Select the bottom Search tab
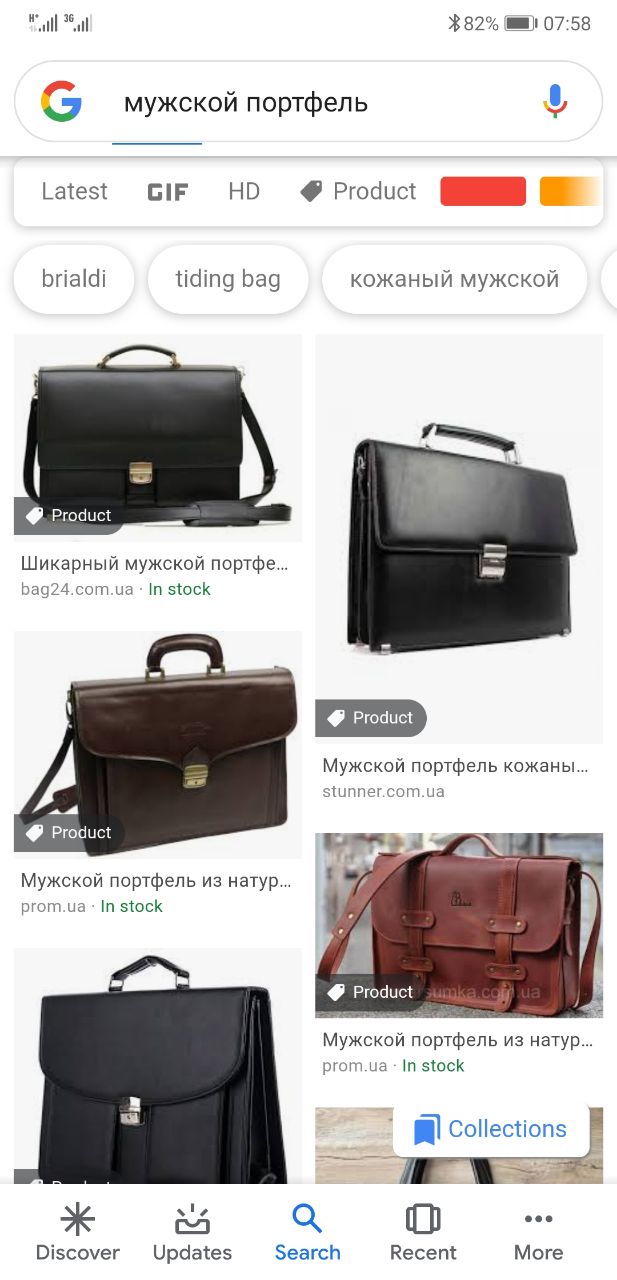This screenshot has width=617, height=1280. 308,1232
